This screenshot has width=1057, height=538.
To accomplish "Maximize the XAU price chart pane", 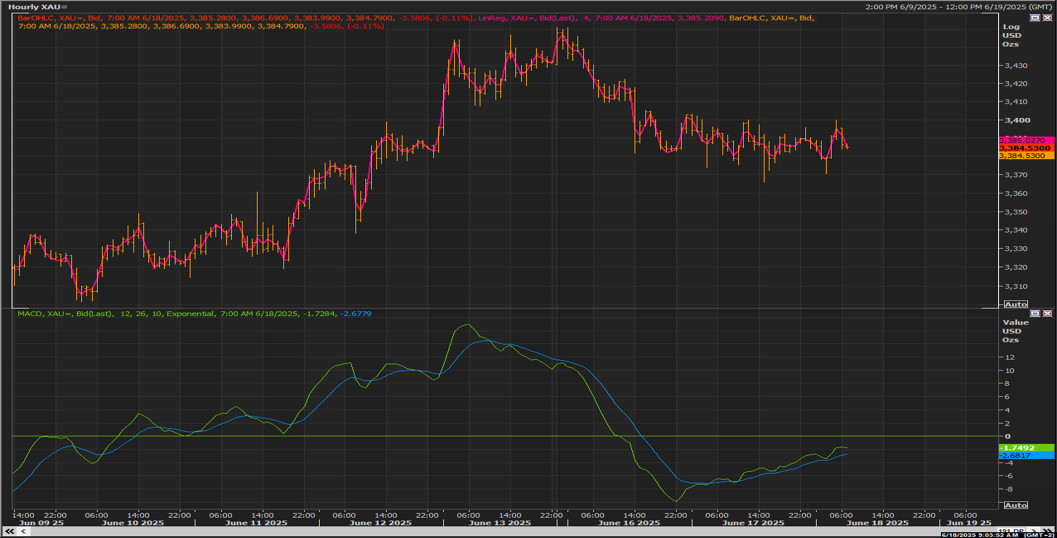I will click(x=1035, y=18).
